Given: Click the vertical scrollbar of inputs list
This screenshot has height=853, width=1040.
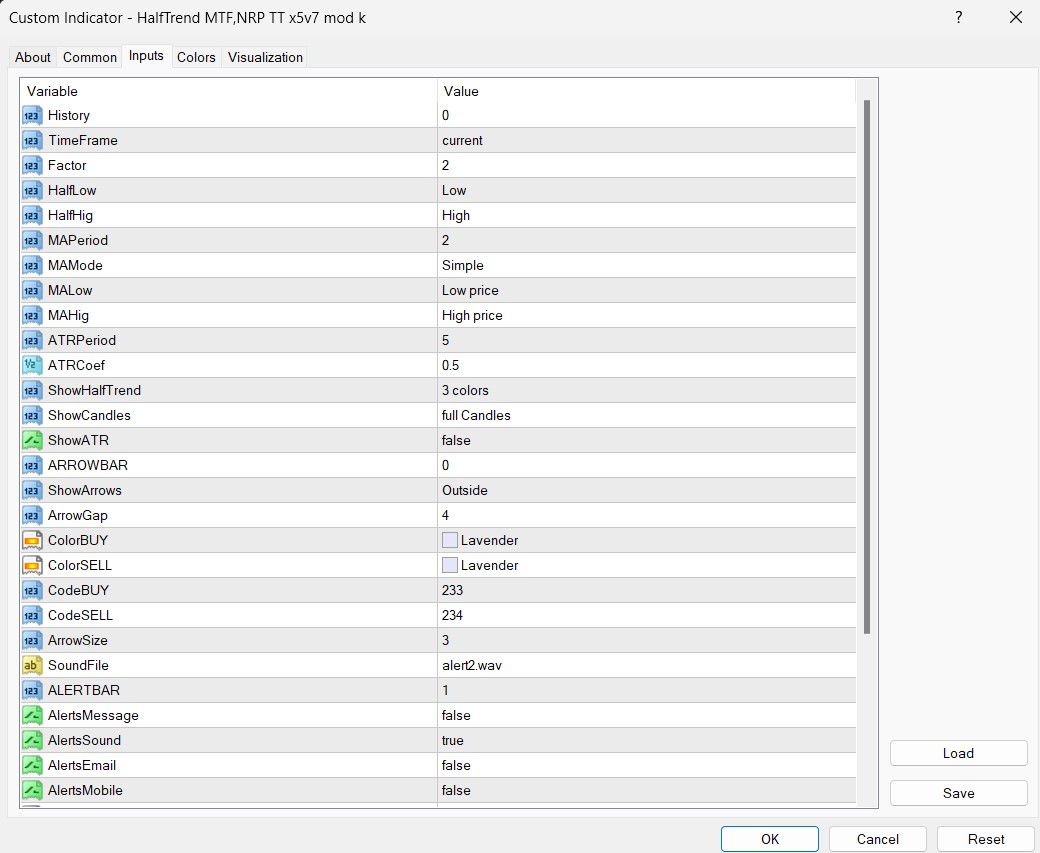Looking at the screenshot, I should coord(866,367).
